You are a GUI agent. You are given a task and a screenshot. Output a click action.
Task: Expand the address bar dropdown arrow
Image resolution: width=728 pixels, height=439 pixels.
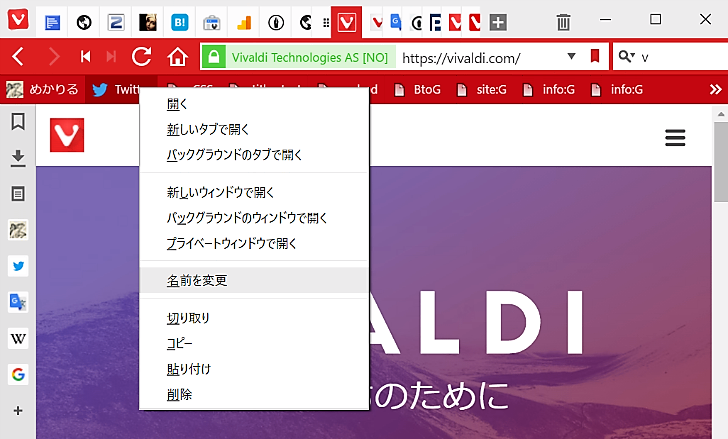572,56
